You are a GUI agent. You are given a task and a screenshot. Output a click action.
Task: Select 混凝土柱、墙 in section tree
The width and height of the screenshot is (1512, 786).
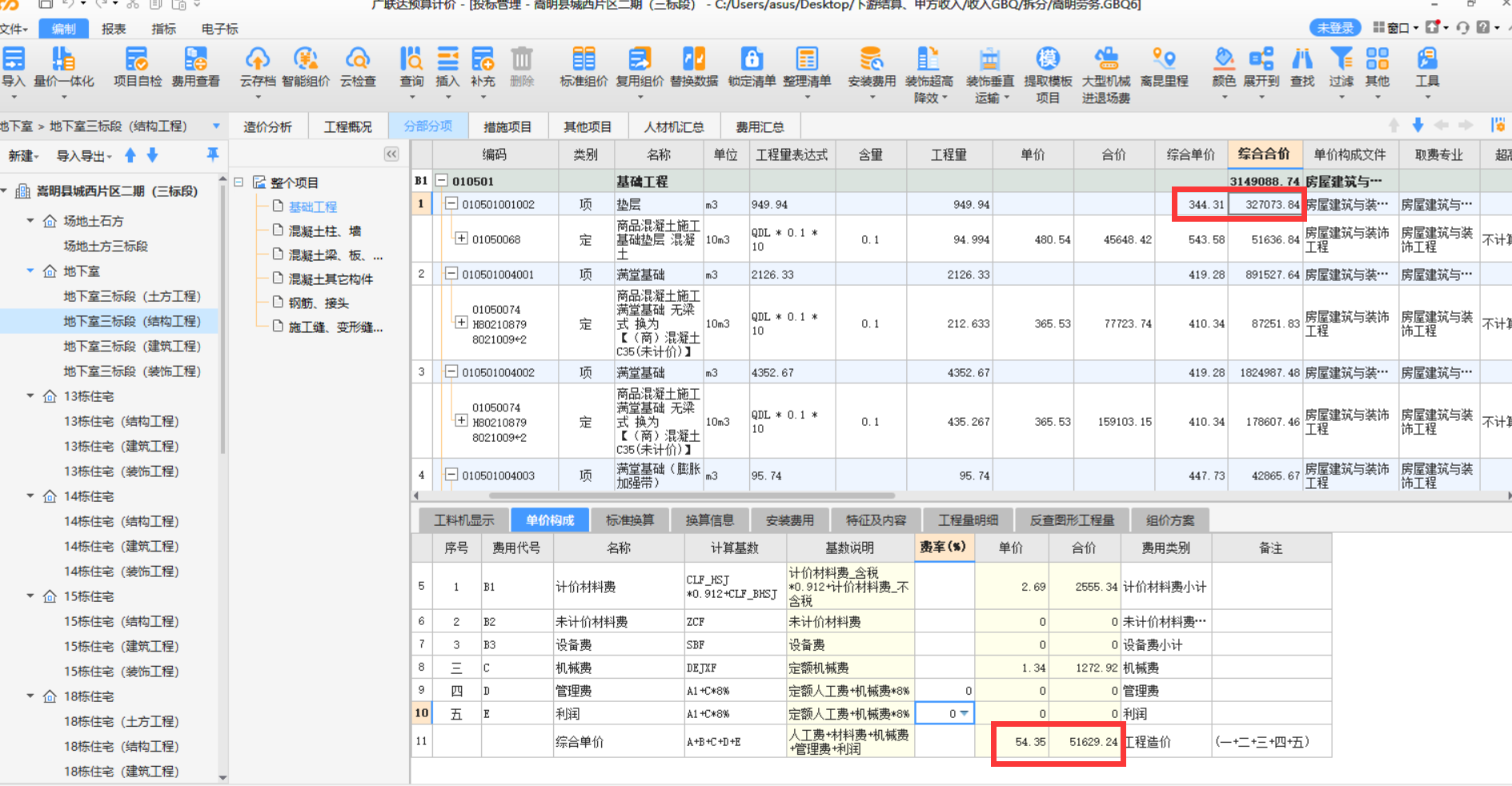pos(324,231)
